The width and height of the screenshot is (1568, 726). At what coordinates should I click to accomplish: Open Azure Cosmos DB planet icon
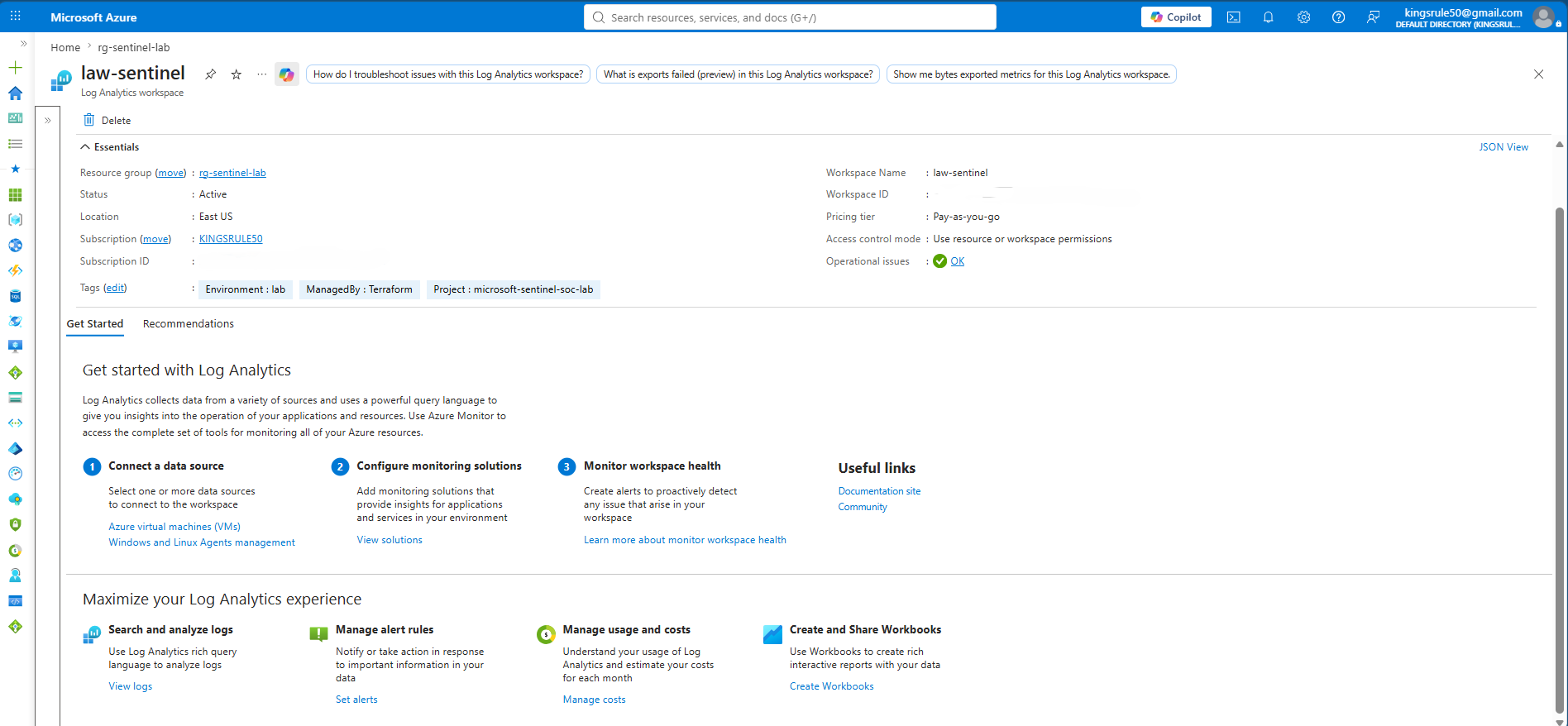coord(15,322)
